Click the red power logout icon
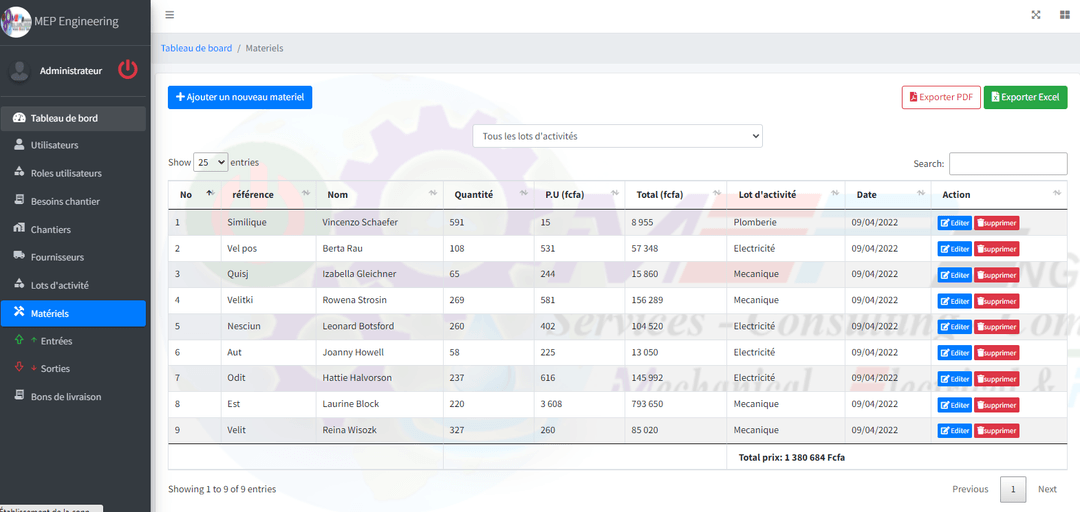The height and width of the screenshot is (512, 1080). 128,70
